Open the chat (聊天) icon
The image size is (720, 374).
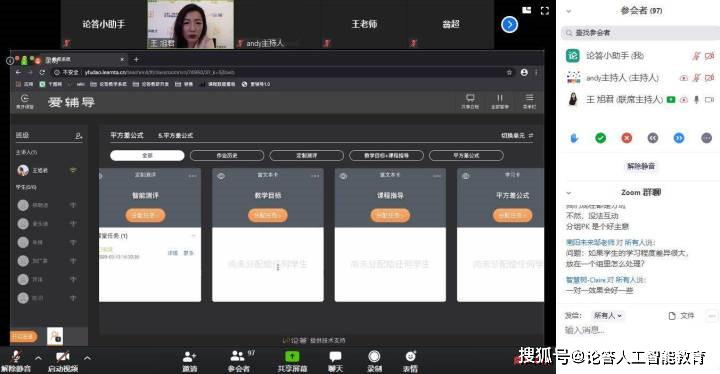pos(335,357)
